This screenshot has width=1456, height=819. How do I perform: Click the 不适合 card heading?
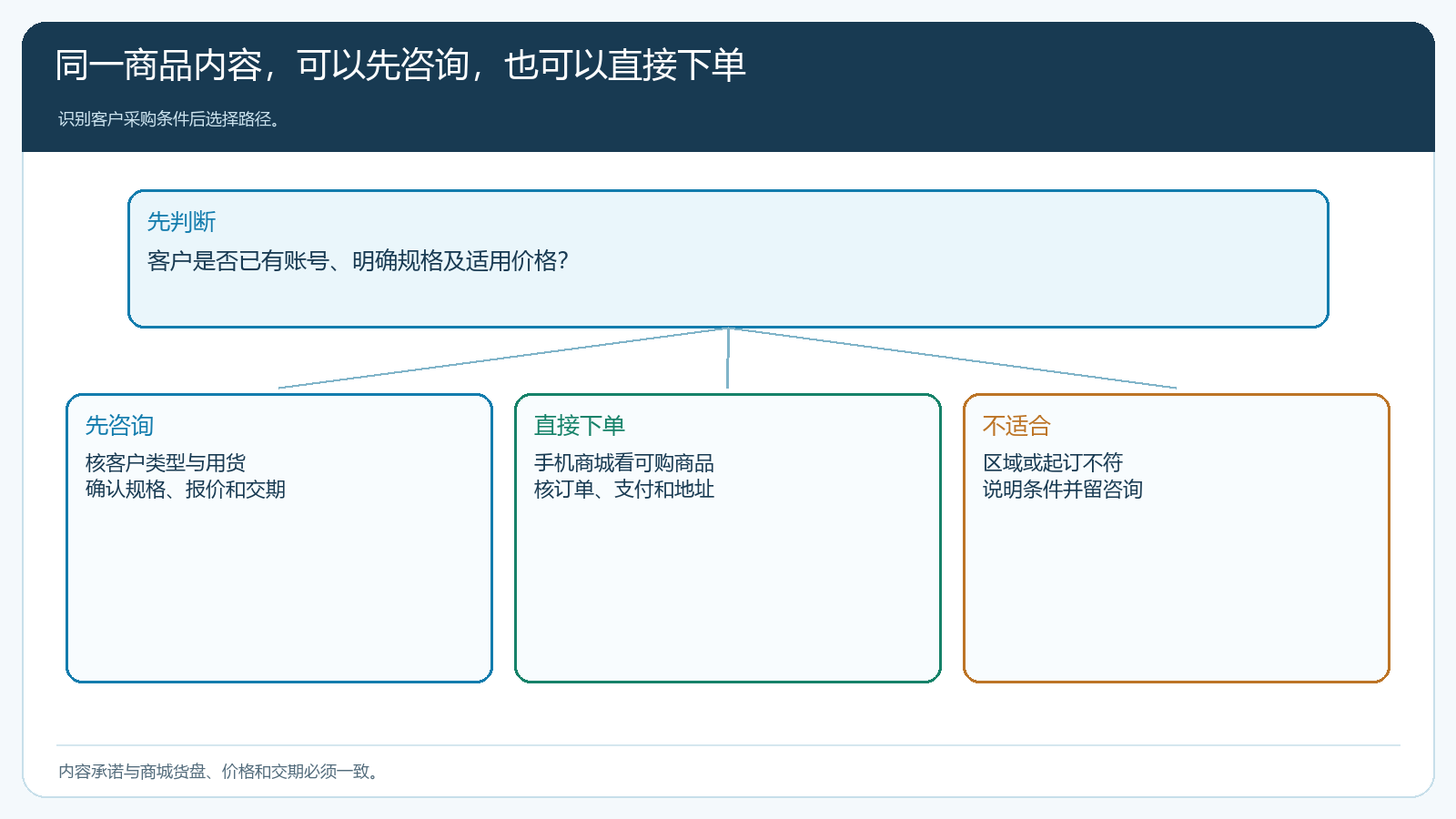coord(1016,426)
